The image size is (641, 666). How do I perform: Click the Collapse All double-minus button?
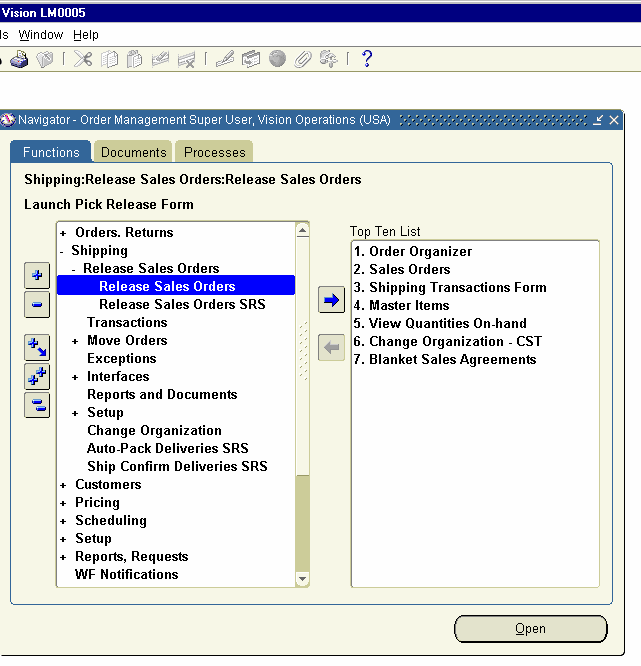(37, 405)
